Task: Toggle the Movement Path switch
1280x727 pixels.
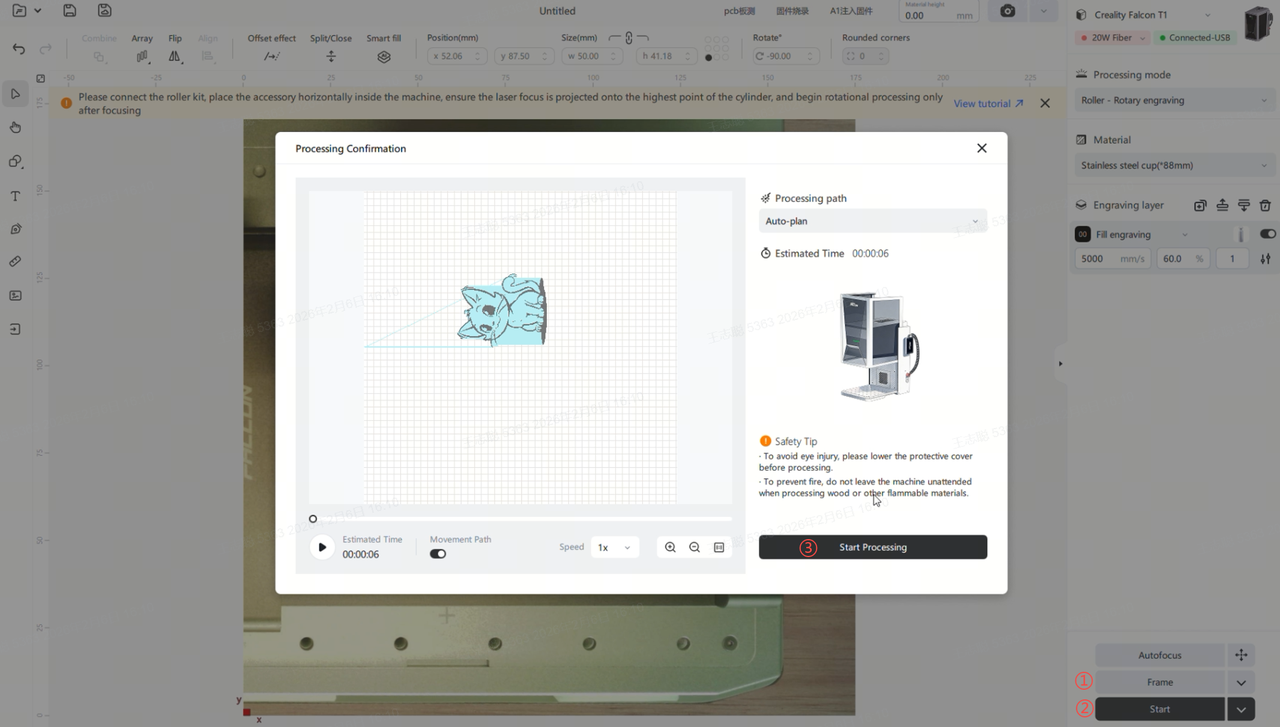Action: [438, 554]
